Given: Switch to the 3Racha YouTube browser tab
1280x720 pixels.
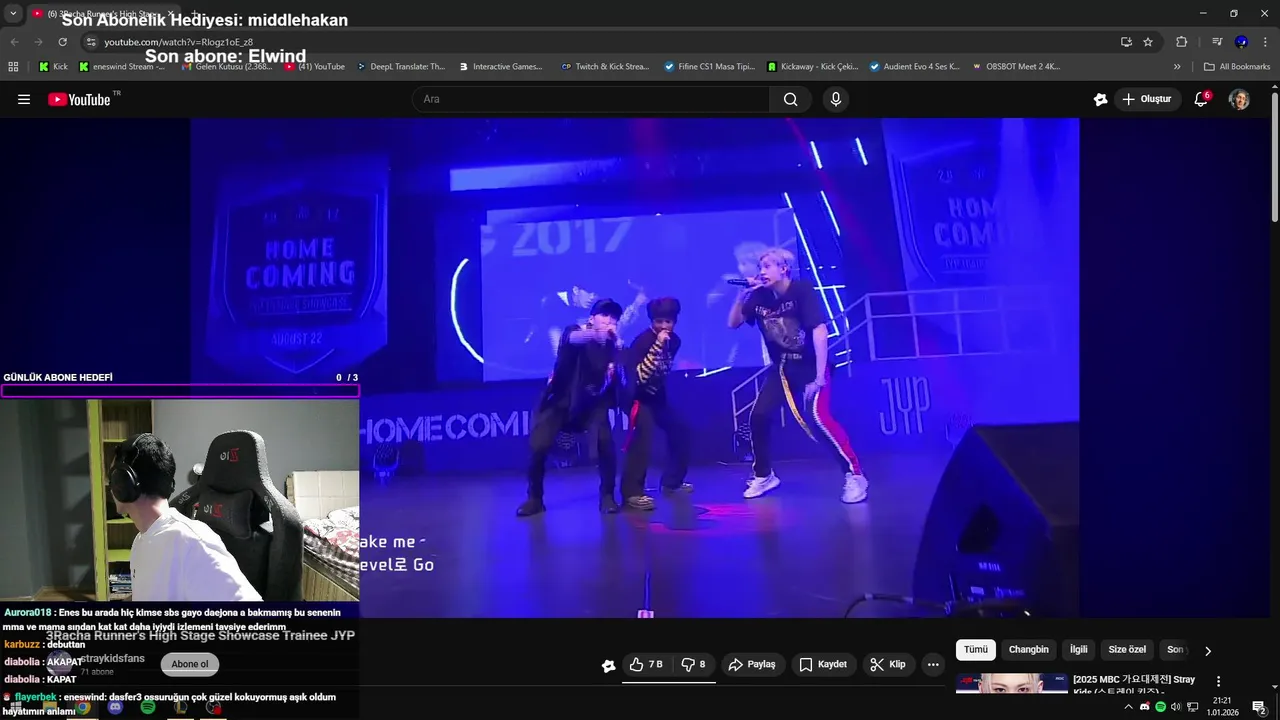Looking at the screenshot, I should (102, 13).
